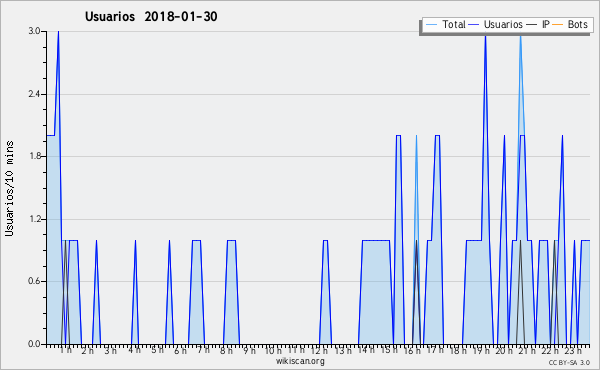The height and width of the screenshot is (370, 600).
Task: Click the '19 h' x-axis label
Action: click(x=481, y=350)
